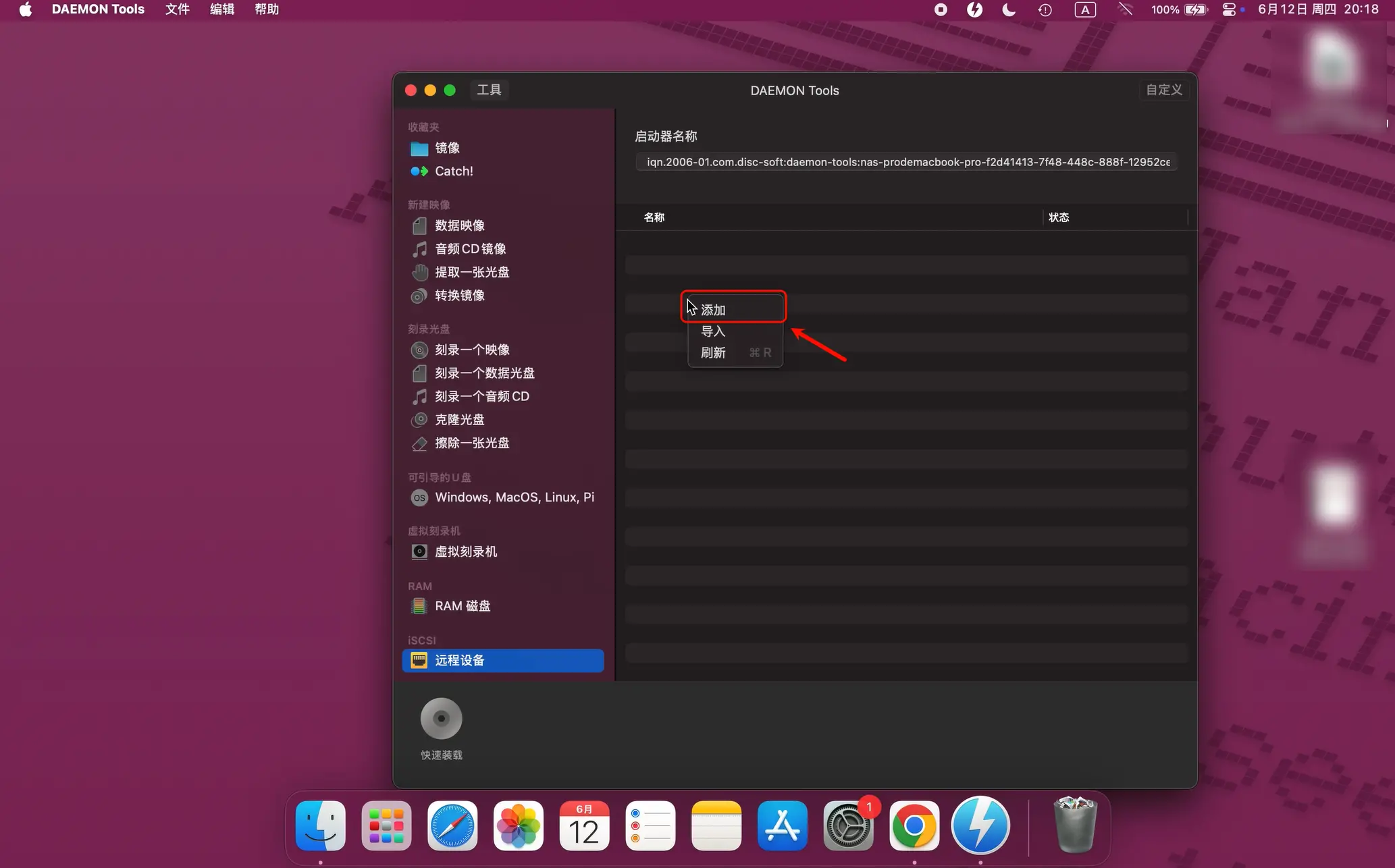Open Photos from the Dock
The height and width of the screenshot is (868, 1395).
[519, 826]
